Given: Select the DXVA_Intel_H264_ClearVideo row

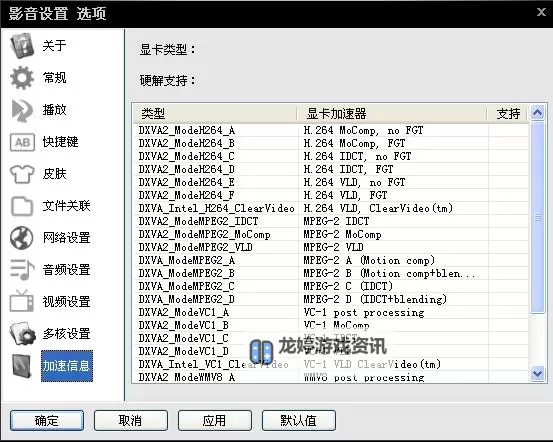Looking at the screenshot, I should (x=331, y=208).
